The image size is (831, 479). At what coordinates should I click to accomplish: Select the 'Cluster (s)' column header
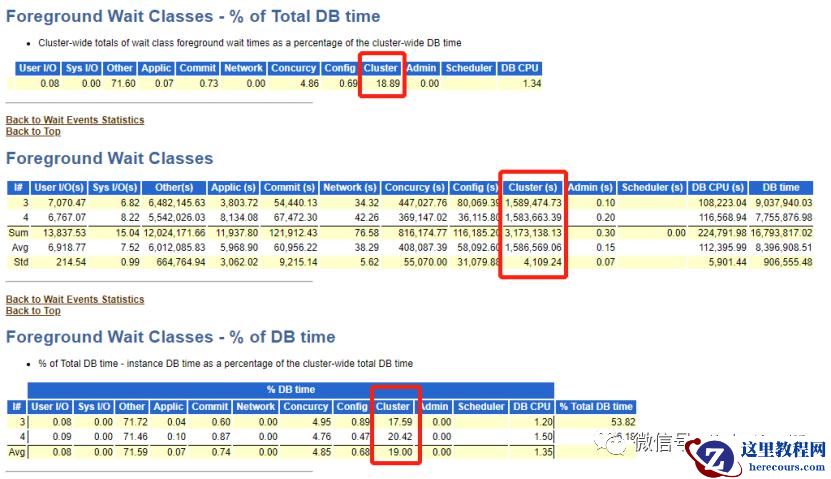click(533, 188)
